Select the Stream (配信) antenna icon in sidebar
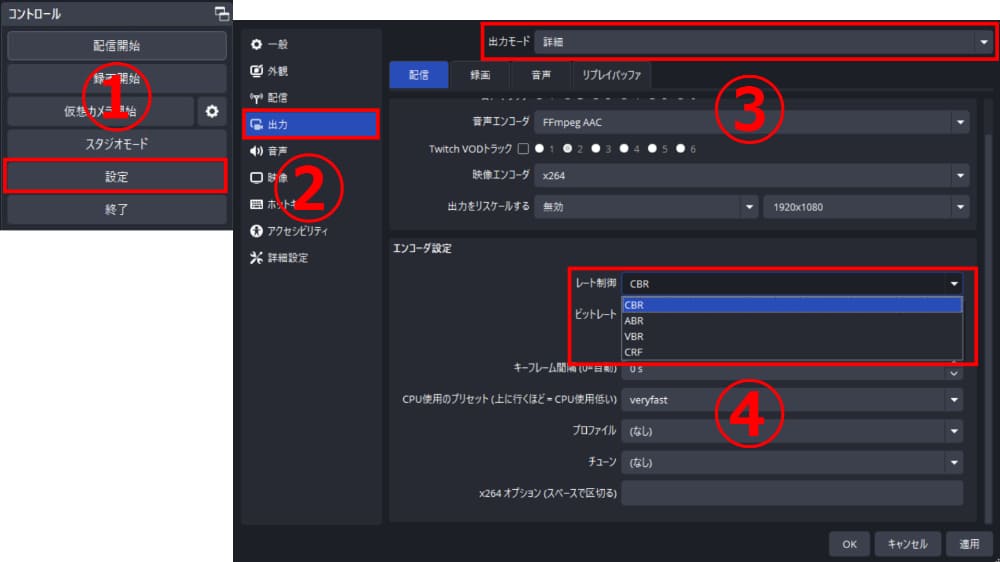The height and width of the screenshot is (562, 1000). click(x=256, y=98)
